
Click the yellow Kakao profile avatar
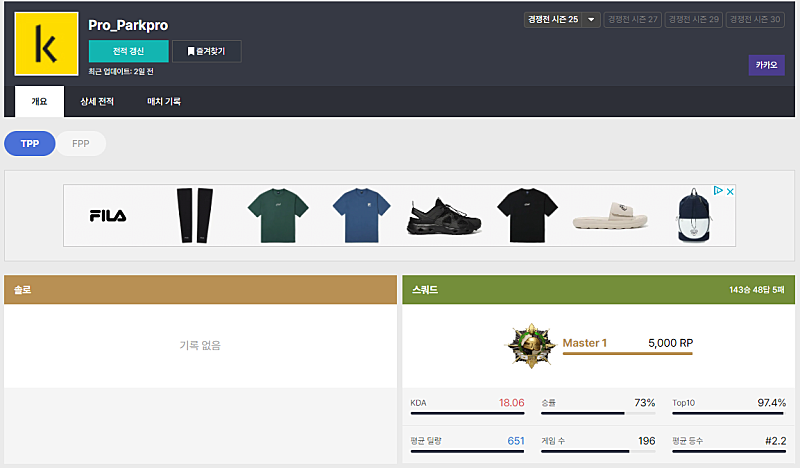[x=46, y=44]
